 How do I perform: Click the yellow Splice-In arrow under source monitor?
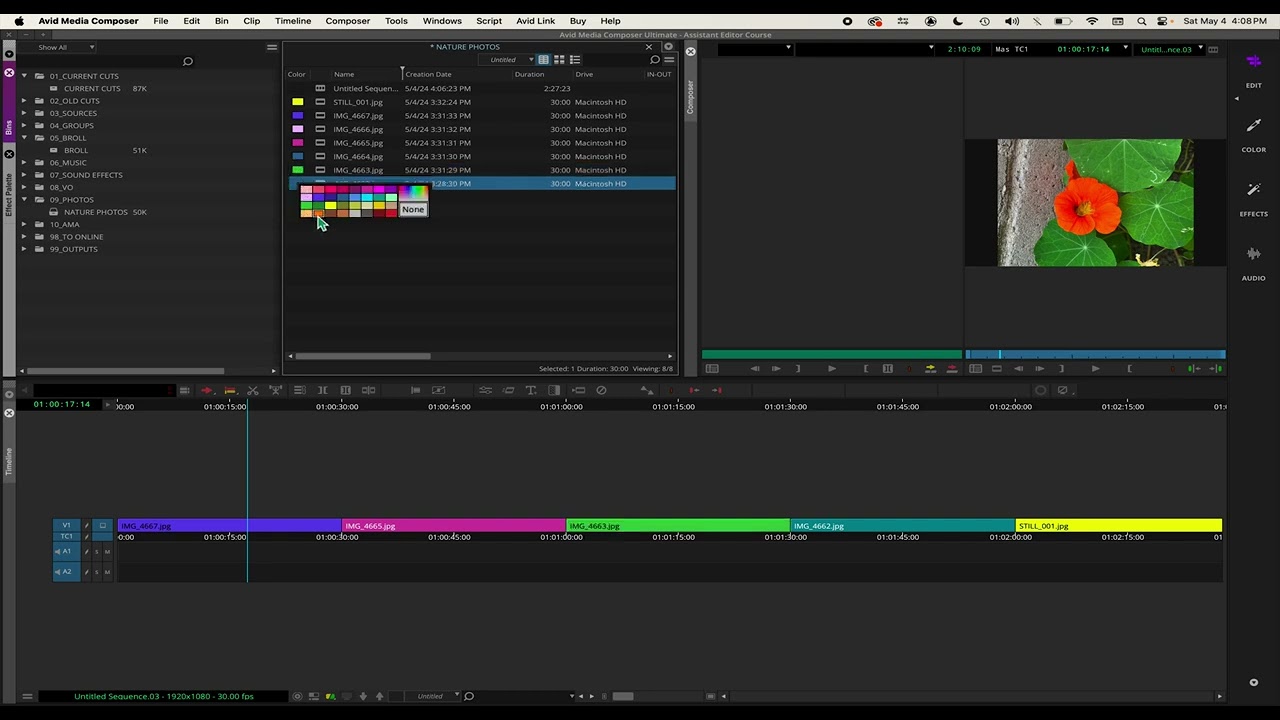(x=930, y=369)
